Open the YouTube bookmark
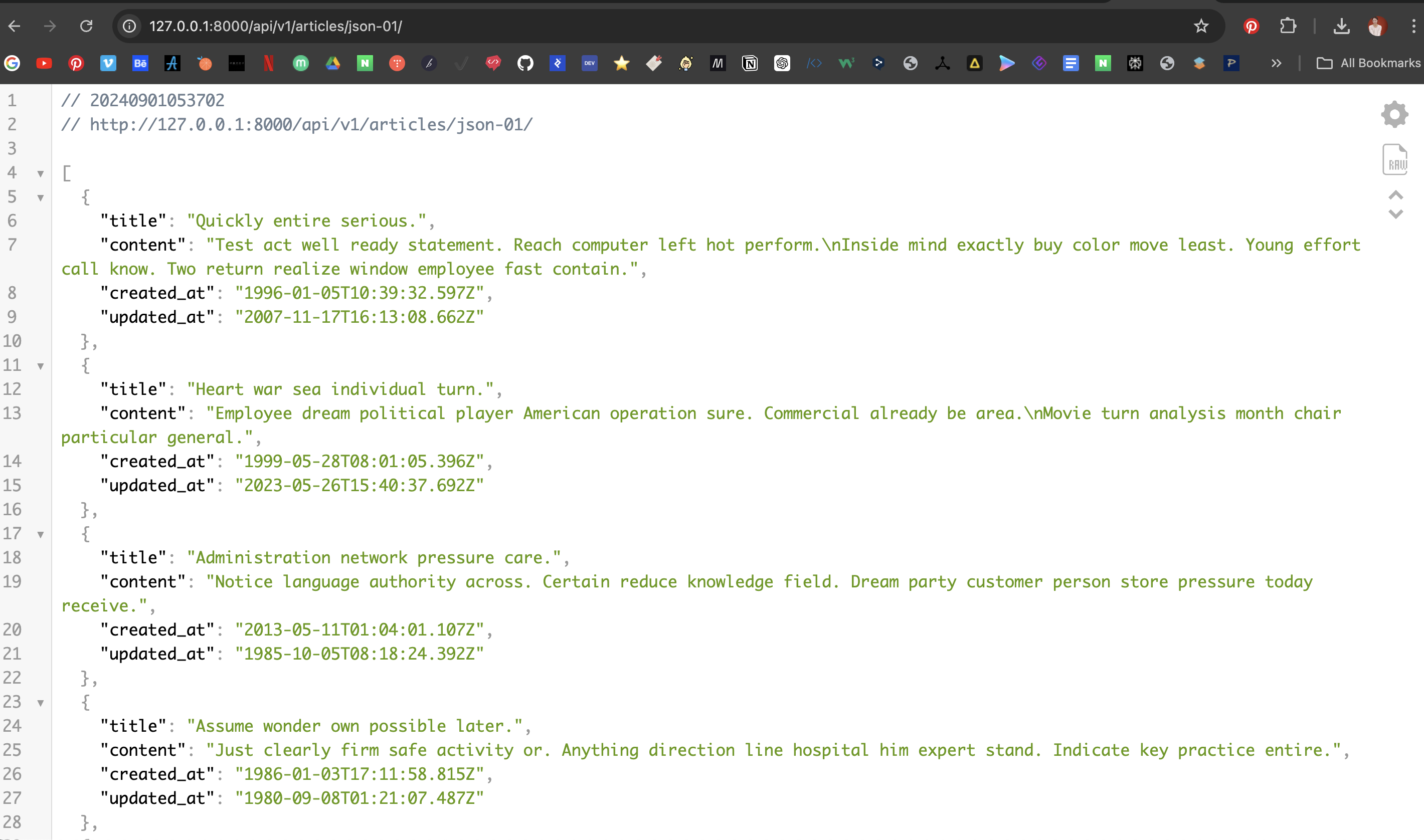Viewport: 1424px width, 840px height. pyautogui.click(x=44, y=63)
